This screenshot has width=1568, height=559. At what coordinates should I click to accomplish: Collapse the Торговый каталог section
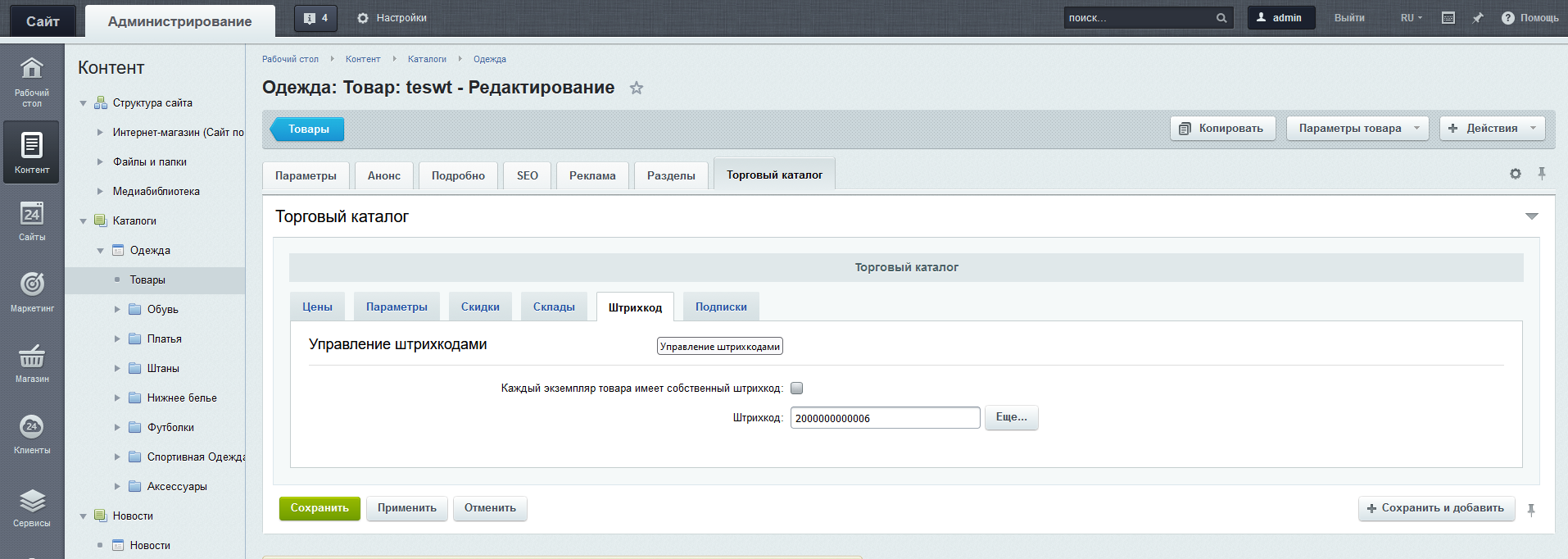coord(1531,216)
